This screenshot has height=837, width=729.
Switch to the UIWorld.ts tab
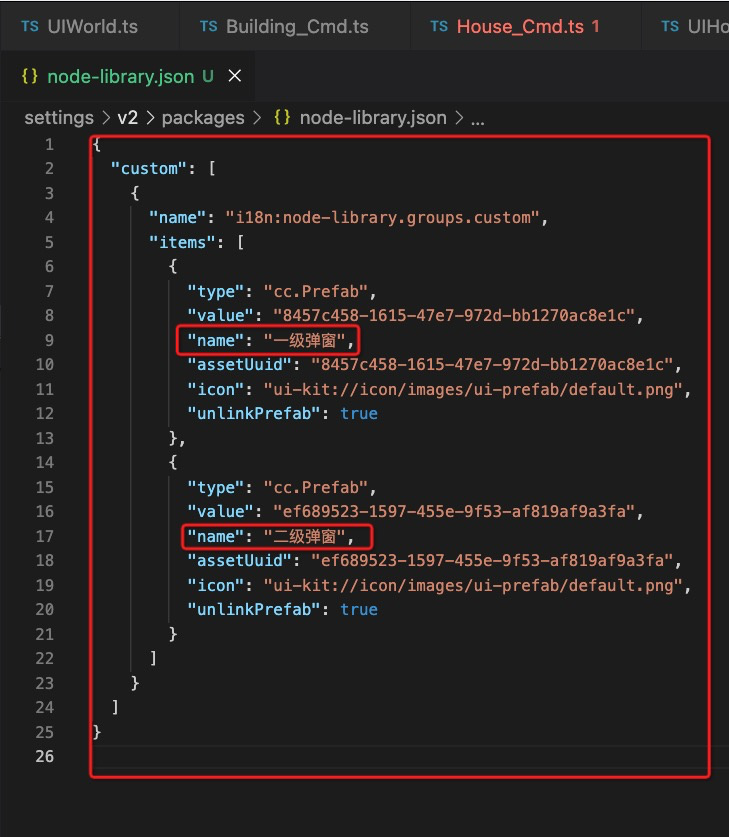[x=79, y=27]
